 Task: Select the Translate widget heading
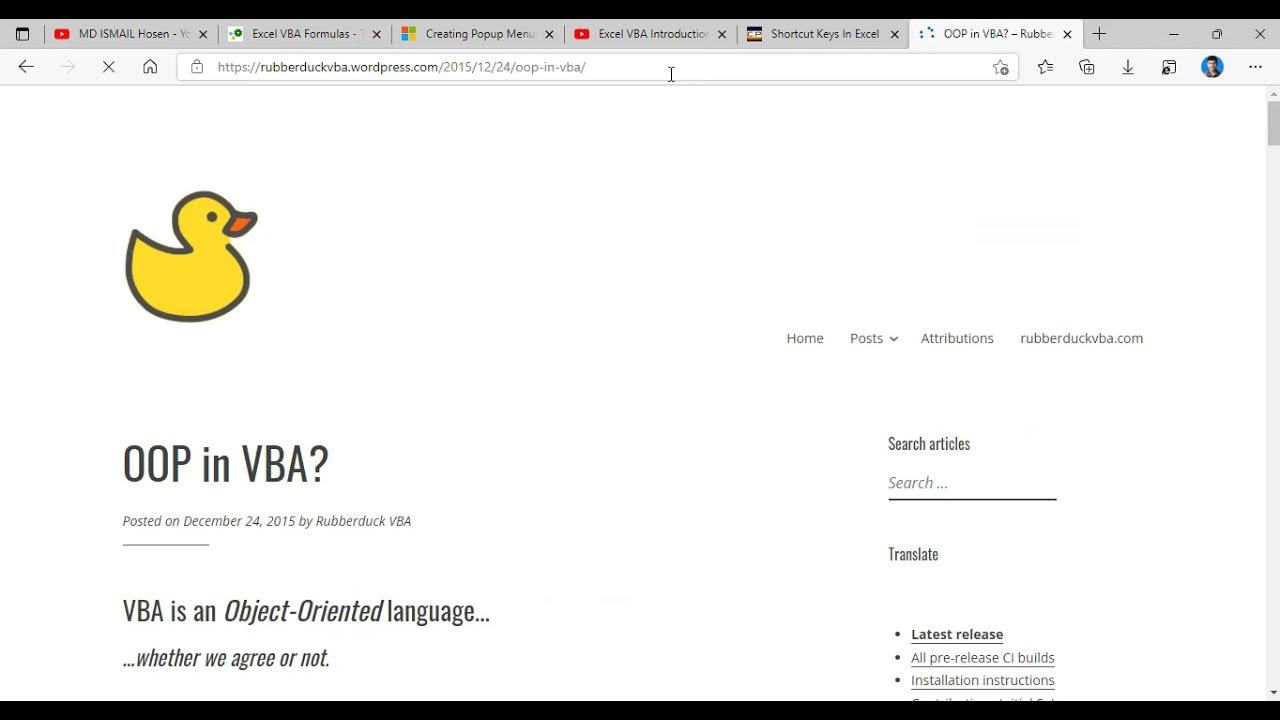coord(913,554)
